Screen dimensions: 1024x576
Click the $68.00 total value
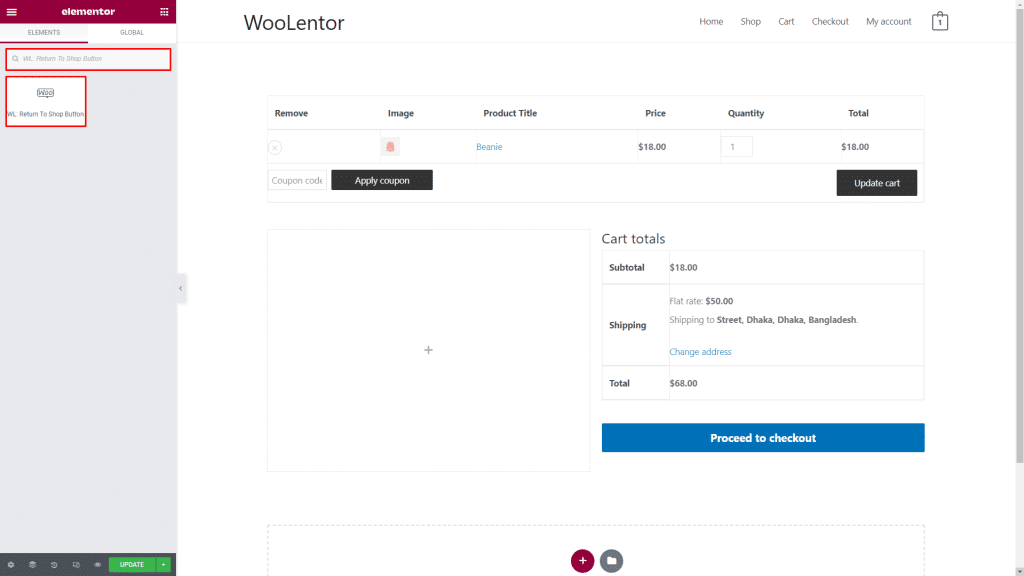tap(683, 383)
